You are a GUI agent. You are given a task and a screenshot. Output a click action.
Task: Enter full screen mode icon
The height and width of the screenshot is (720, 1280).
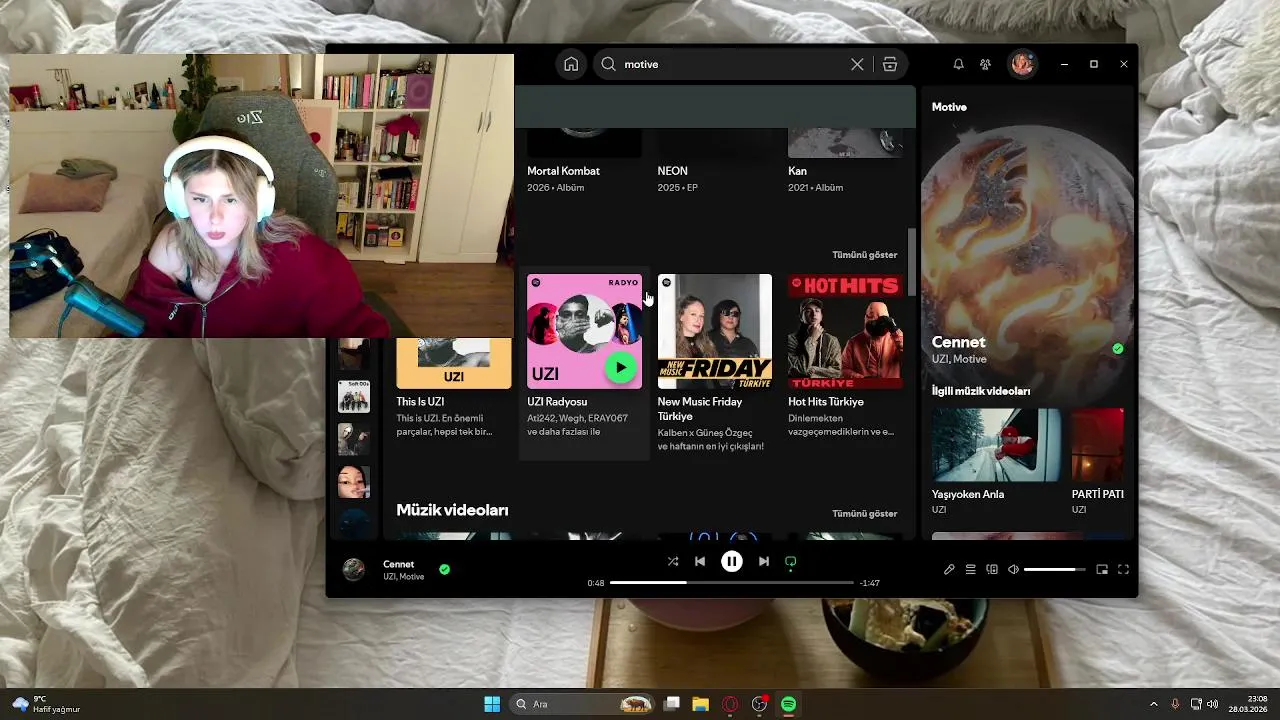click(x=1123, y=570)
